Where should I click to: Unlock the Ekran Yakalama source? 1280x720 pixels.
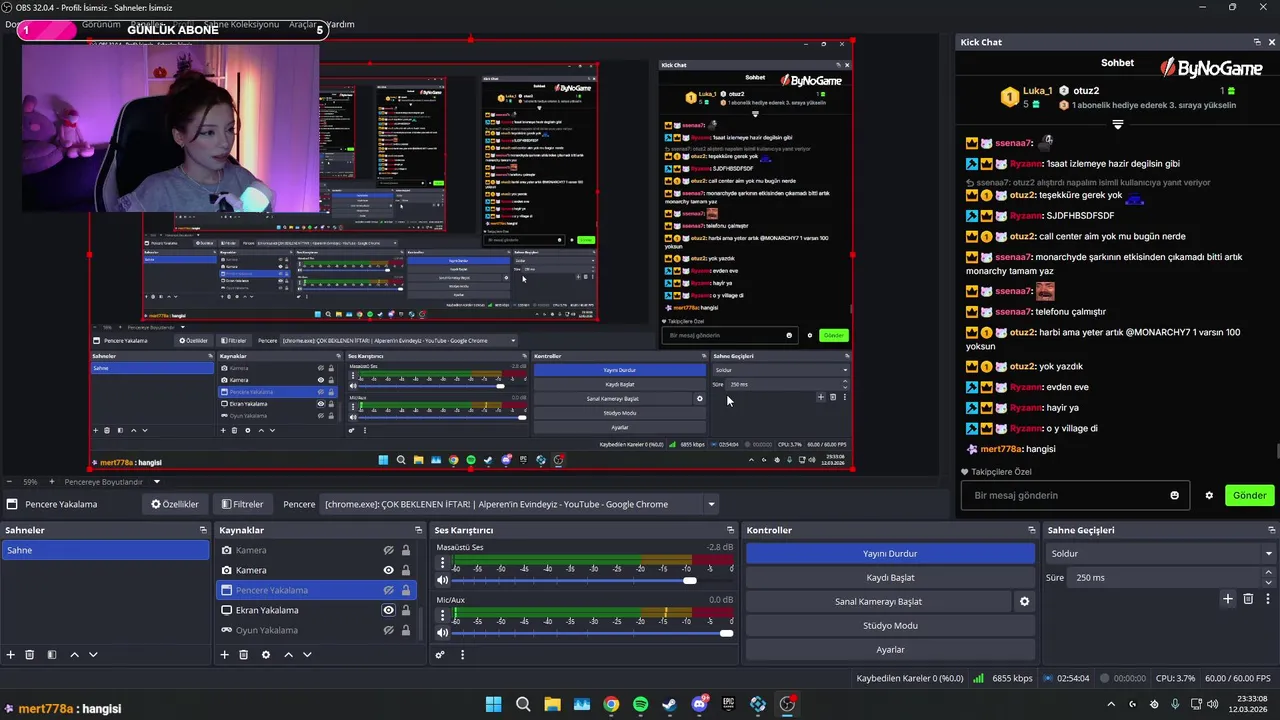(x=406, y=610)
